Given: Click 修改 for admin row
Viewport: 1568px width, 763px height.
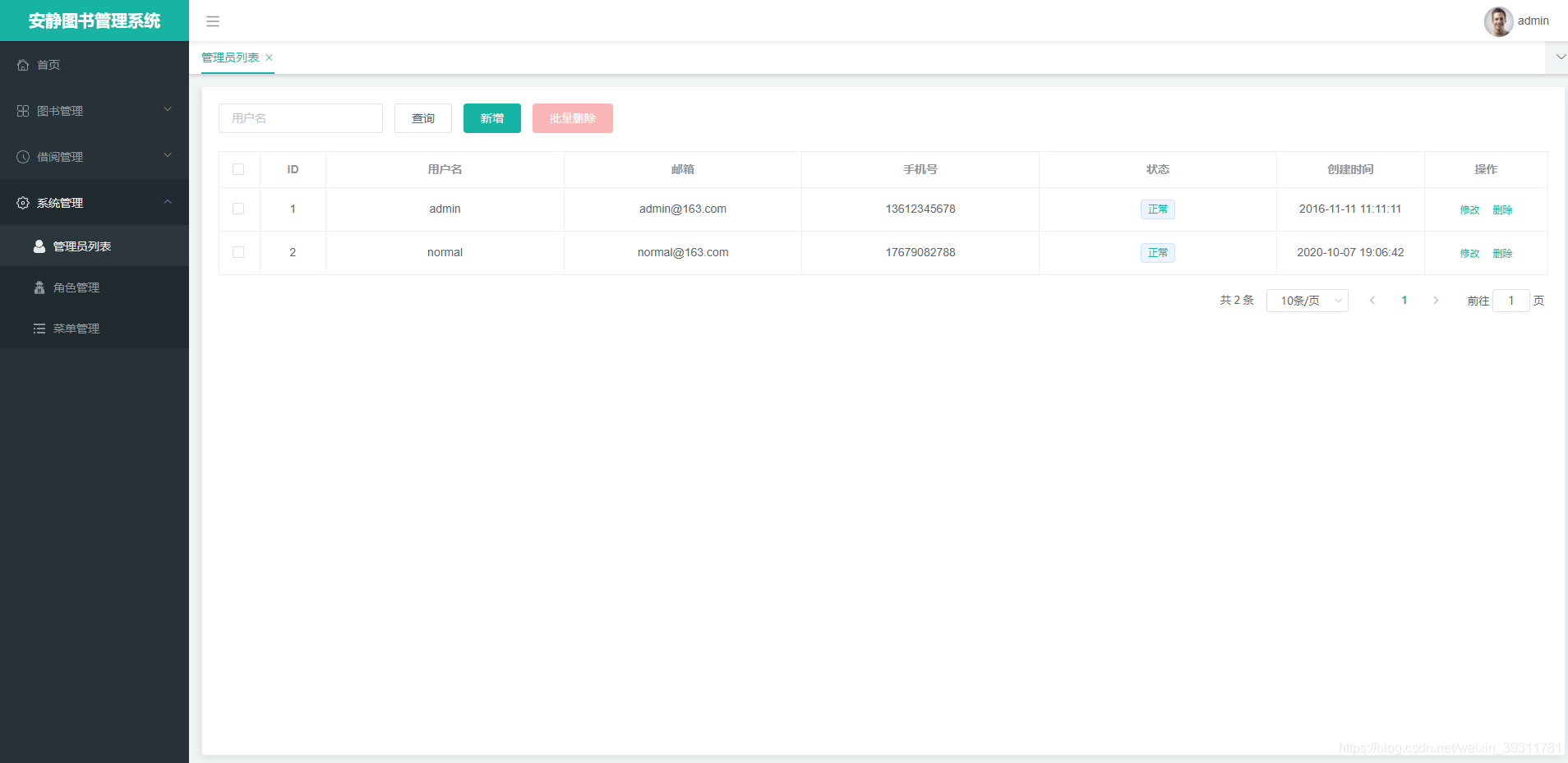Looking at the screenshot, I should click(x=1469, y=209).
